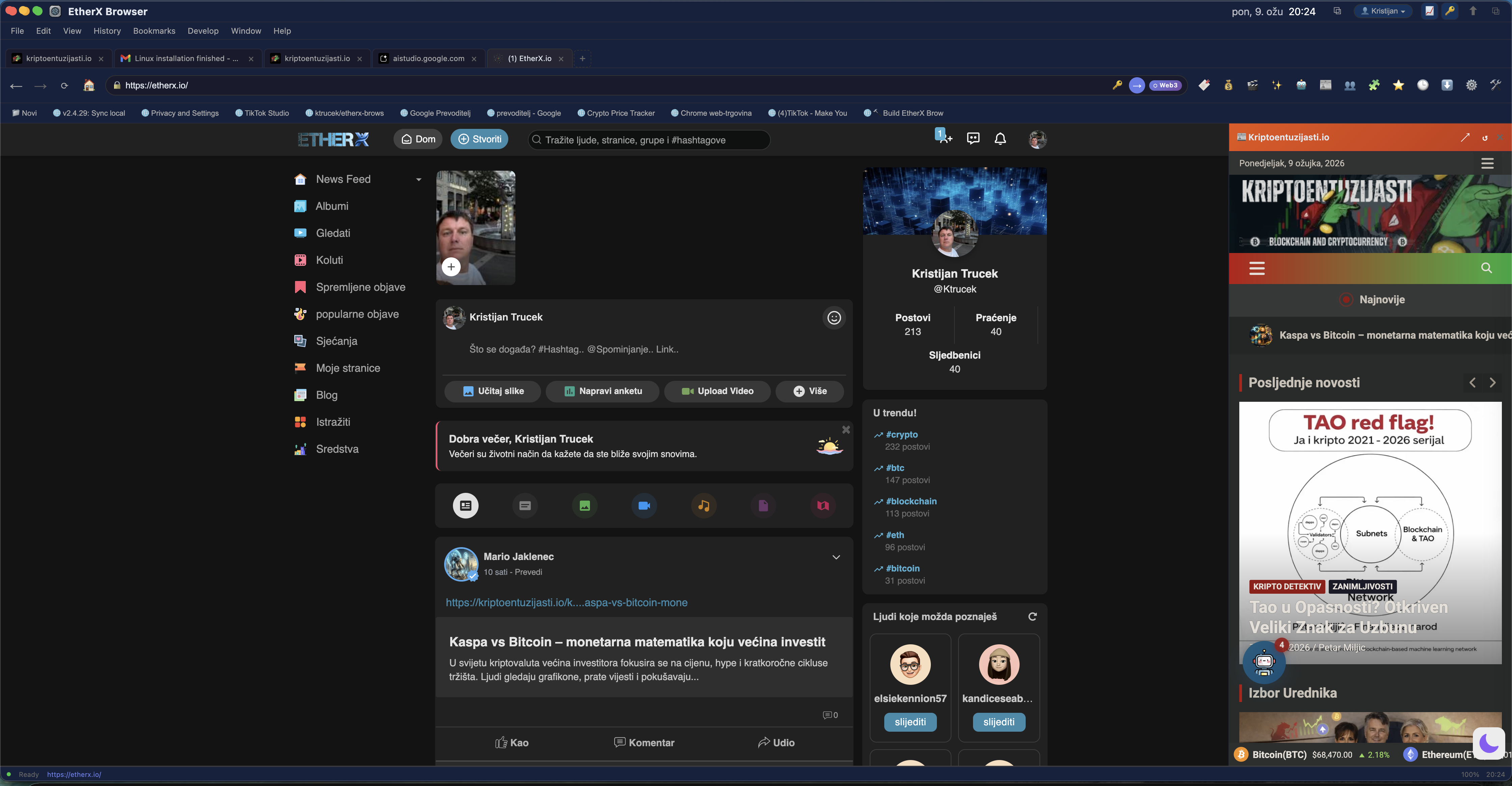Open notifications from the bell icon
1512x786 pixels.
[x=1000, y=138]
